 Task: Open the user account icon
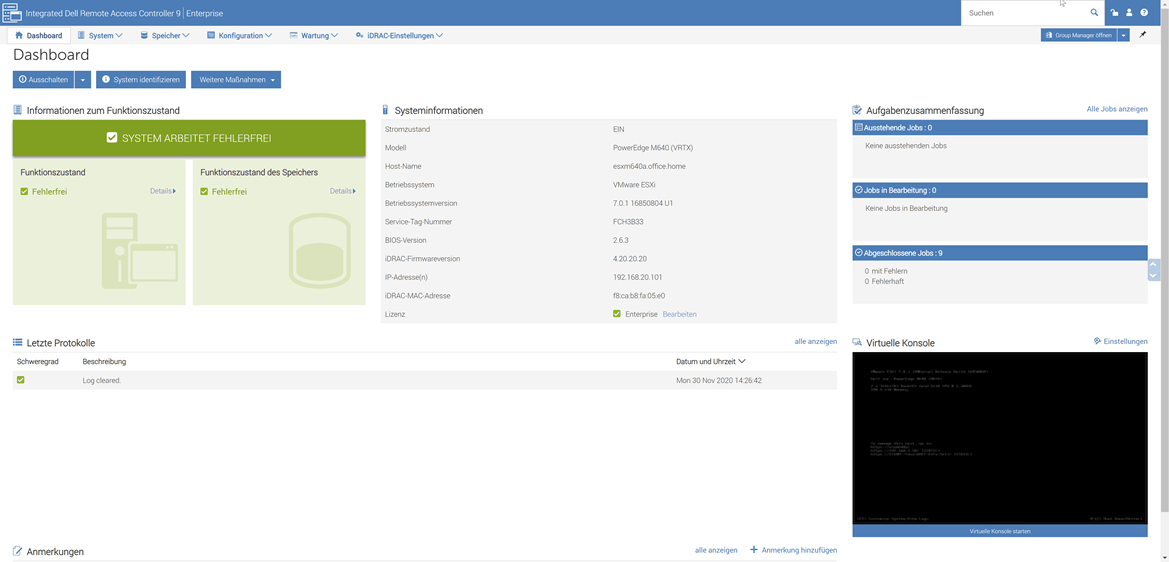(x=1129, y=13)
